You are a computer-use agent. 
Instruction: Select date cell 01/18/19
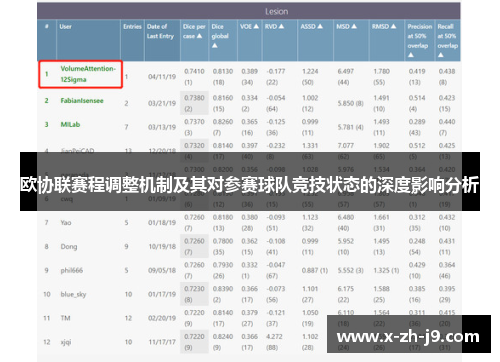(x=162, y=223)
